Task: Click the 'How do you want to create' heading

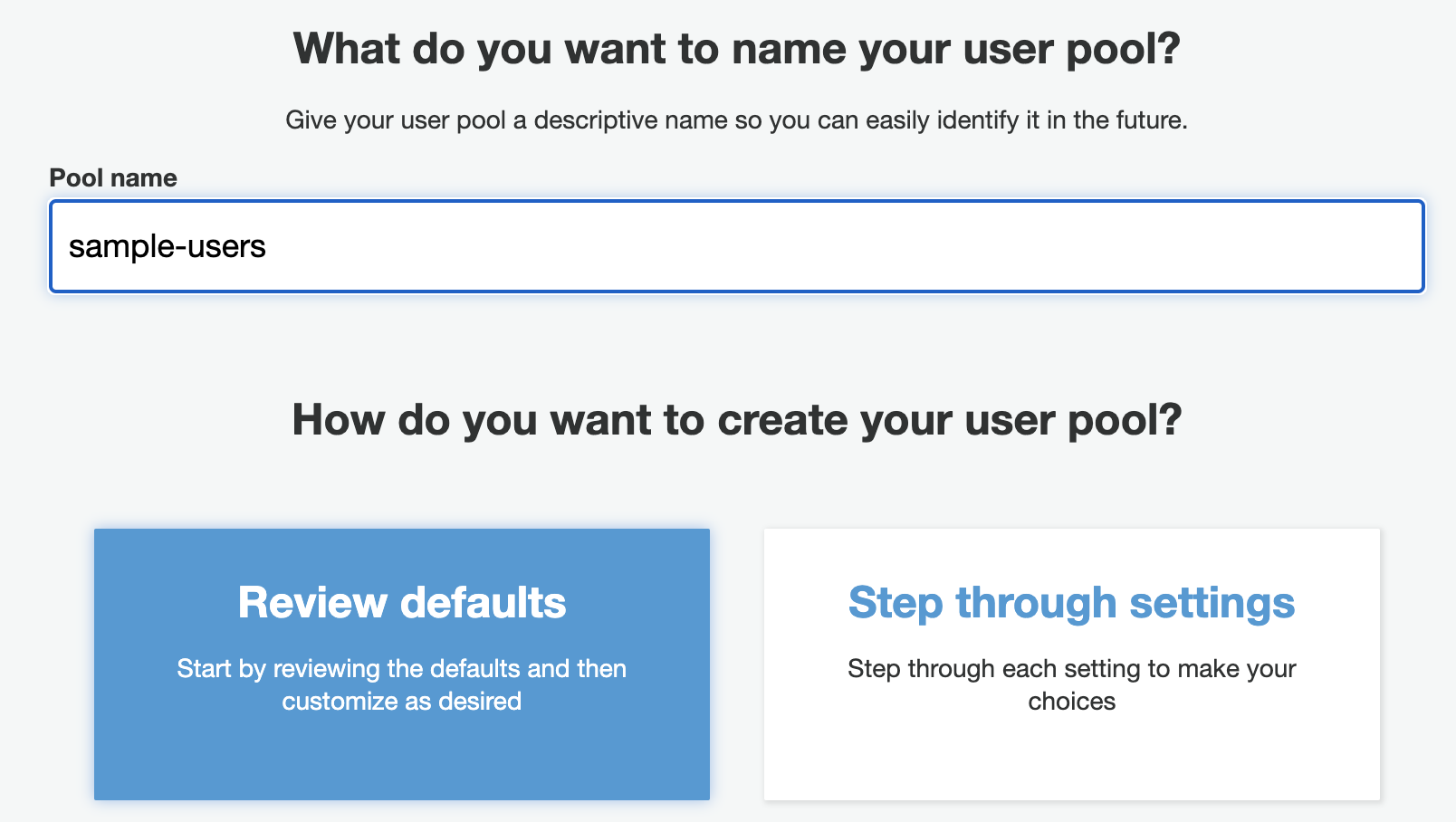Action: coord(737,420)
